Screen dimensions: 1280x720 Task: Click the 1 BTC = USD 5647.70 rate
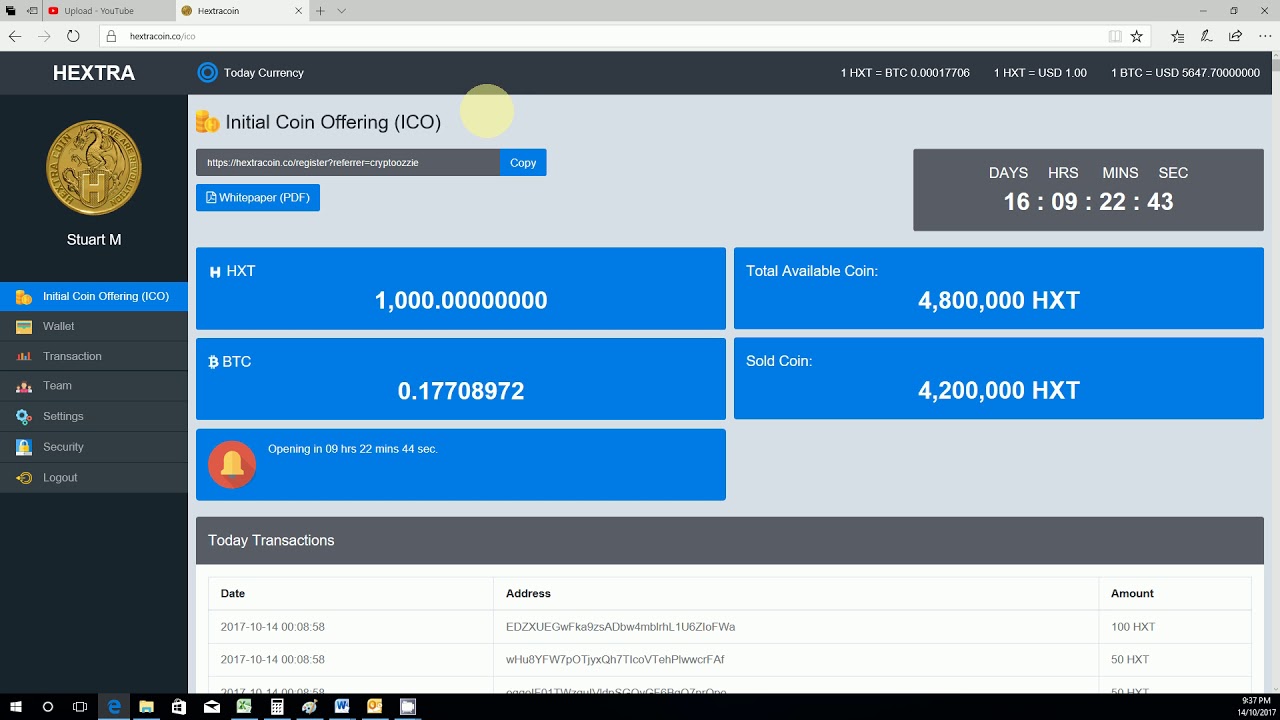pyautogui.click(x=1185, y=73)
